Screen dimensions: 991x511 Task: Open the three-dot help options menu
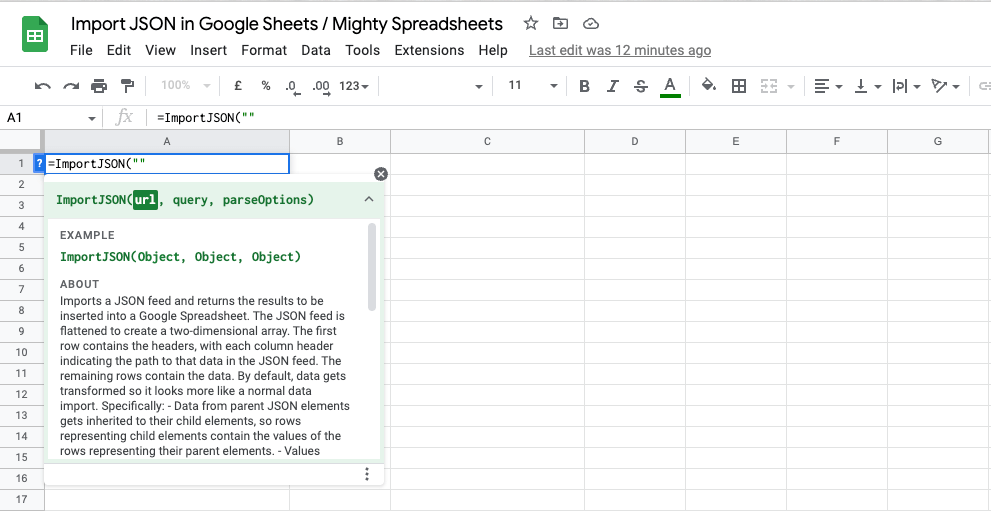[x=367, y=474]
